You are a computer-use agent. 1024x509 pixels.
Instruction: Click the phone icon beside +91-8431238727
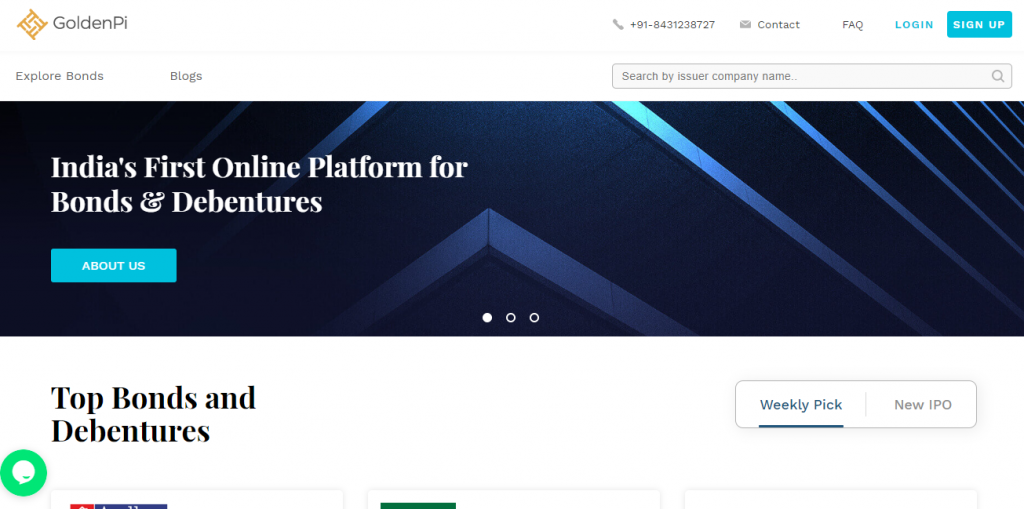[x=618, y=25]
